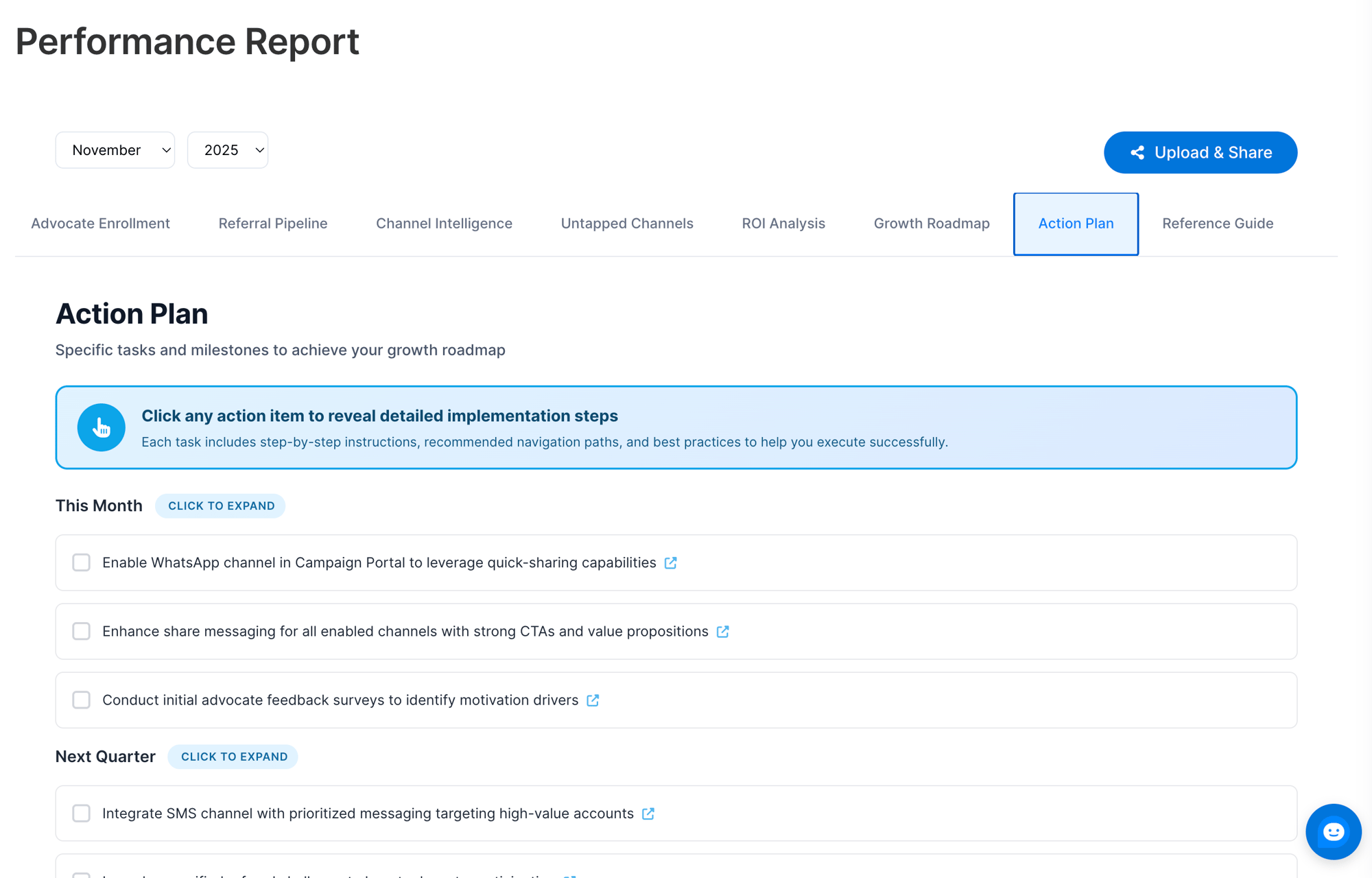This screenshot has height=878, width=1372.
Task: Switch to the ROI Analysis tab
Action: pyautogui.click(x=783, y=224)
